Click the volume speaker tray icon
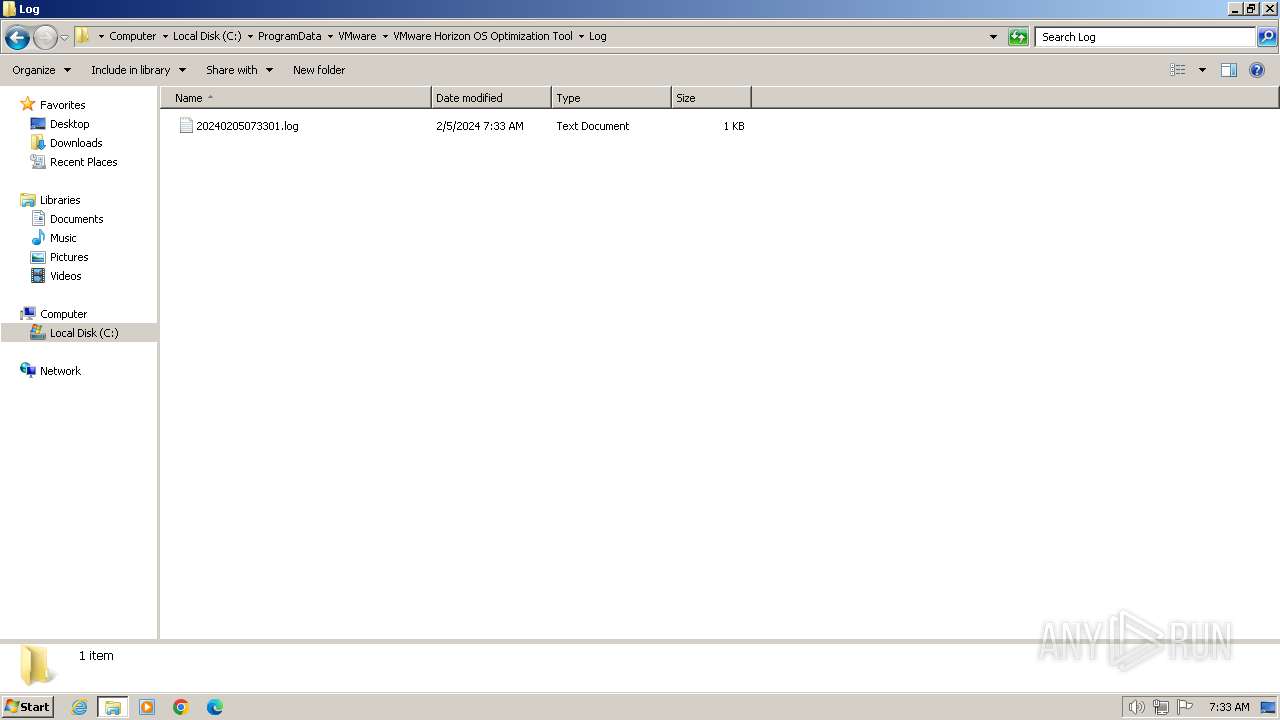Viewport: 1280px width, 720px height. pyautogui.click(x=1136, y=707)
